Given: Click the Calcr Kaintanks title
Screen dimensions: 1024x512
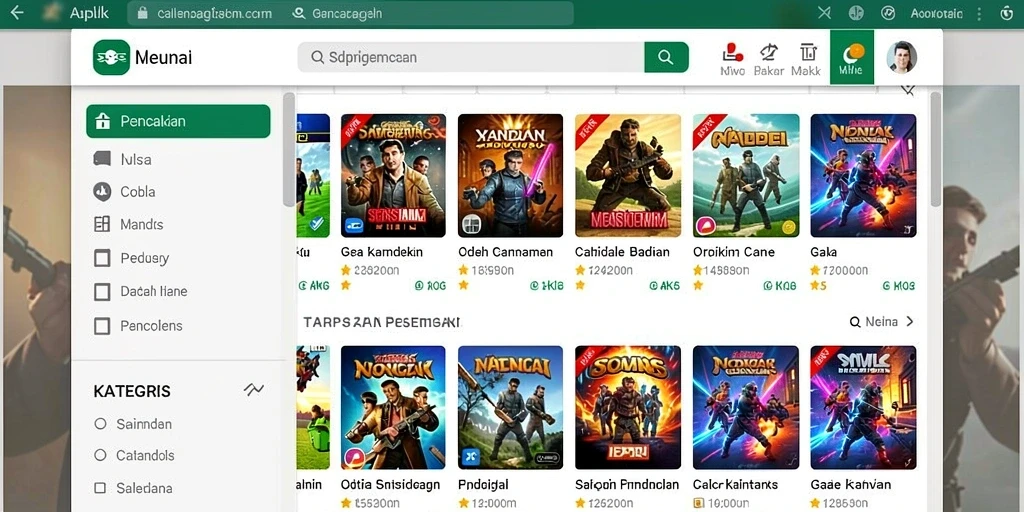Looking at the screenshot, I should pyautogui.click(x=735, y=485).
